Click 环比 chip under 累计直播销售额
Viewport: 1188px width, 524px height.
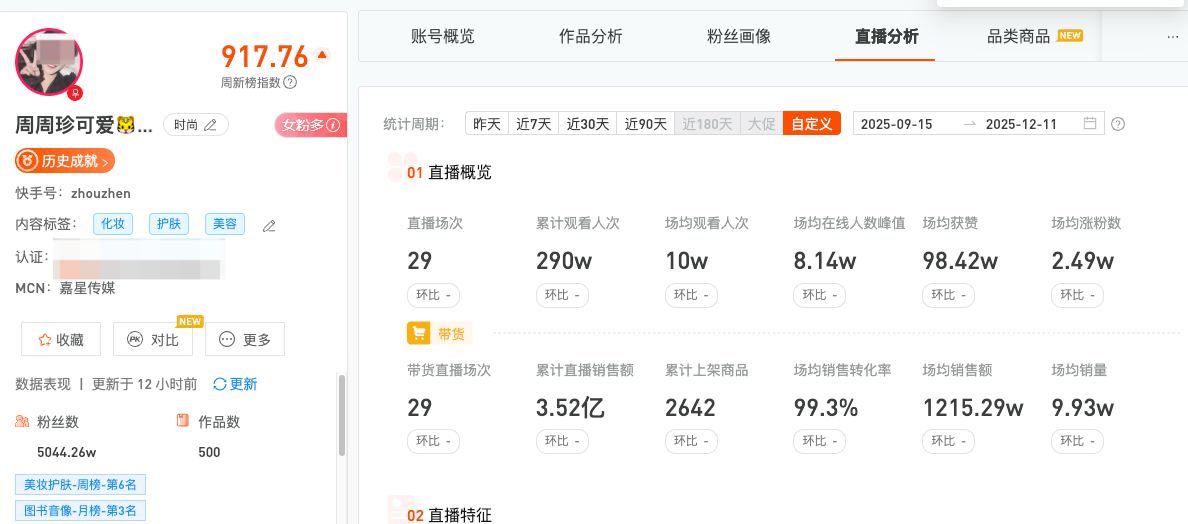tap(562, 441)
